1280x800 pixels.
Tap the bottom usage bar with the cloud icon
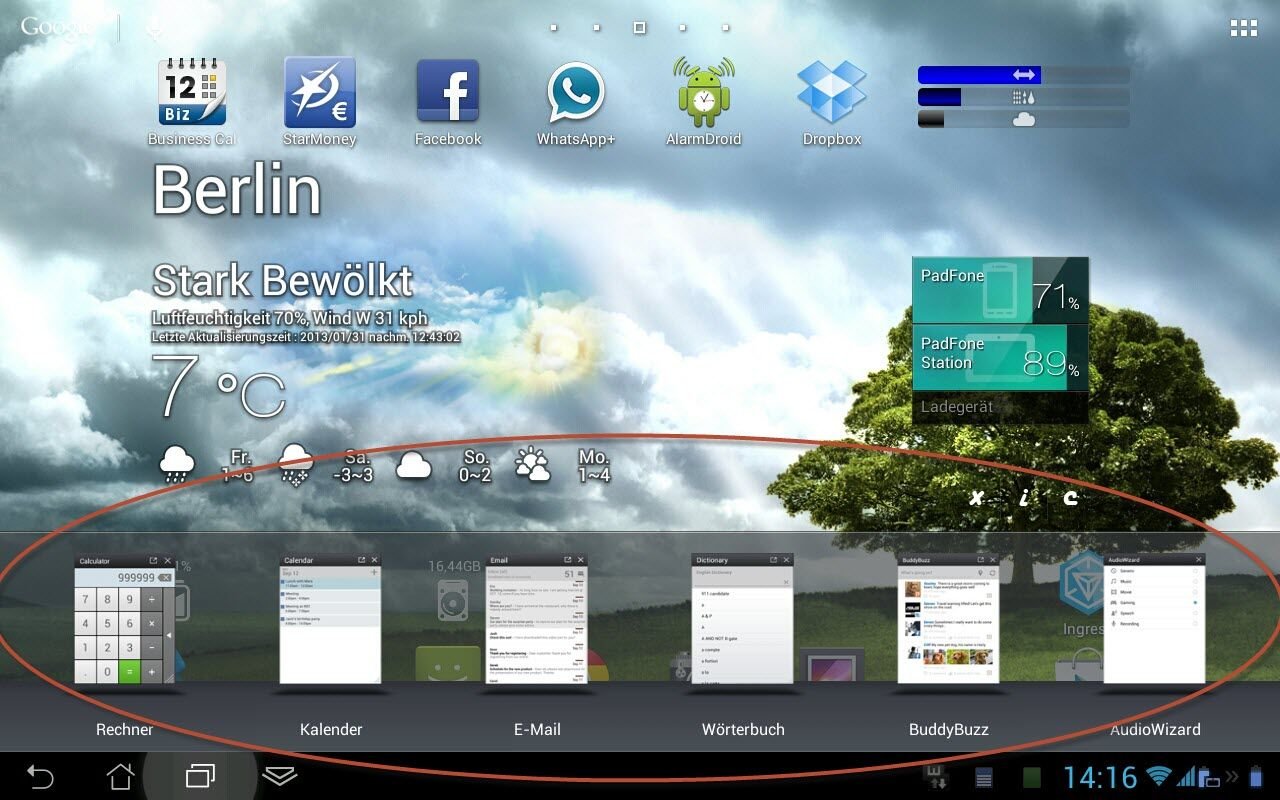coord(1024,119)
